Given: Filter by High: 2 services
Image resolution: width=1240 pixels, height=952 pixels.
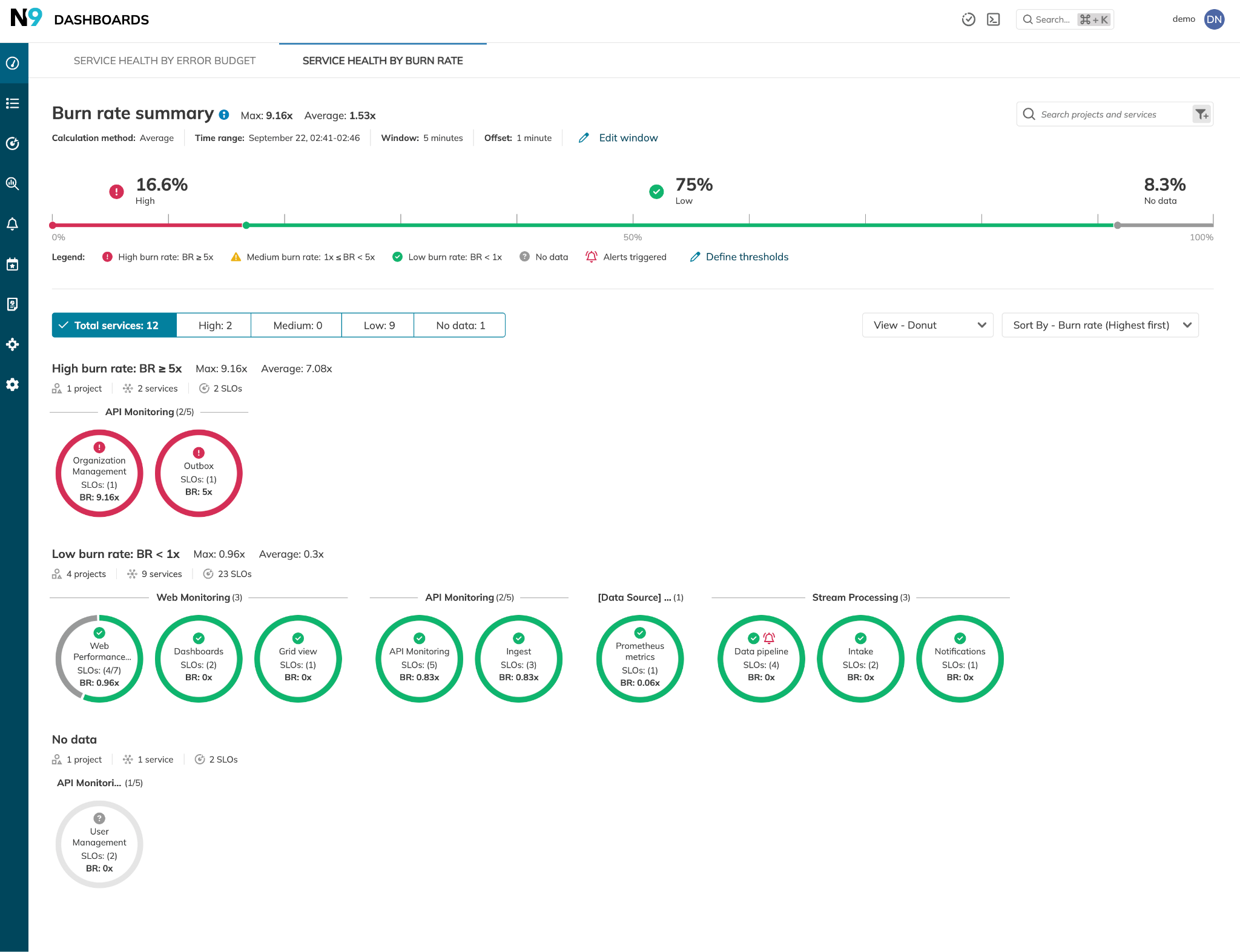Looking at the screenshot, I should pos(213,325).
